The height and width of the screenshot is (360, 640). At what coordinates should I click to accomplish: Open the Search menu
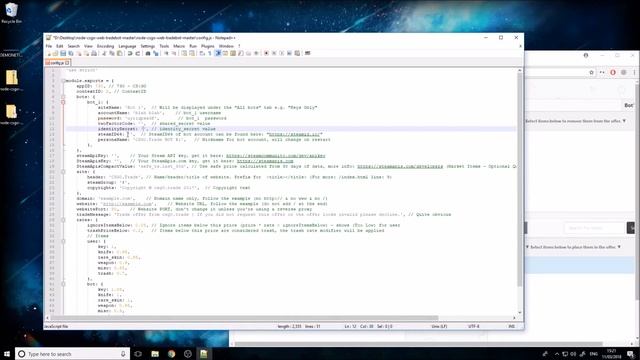73,46
